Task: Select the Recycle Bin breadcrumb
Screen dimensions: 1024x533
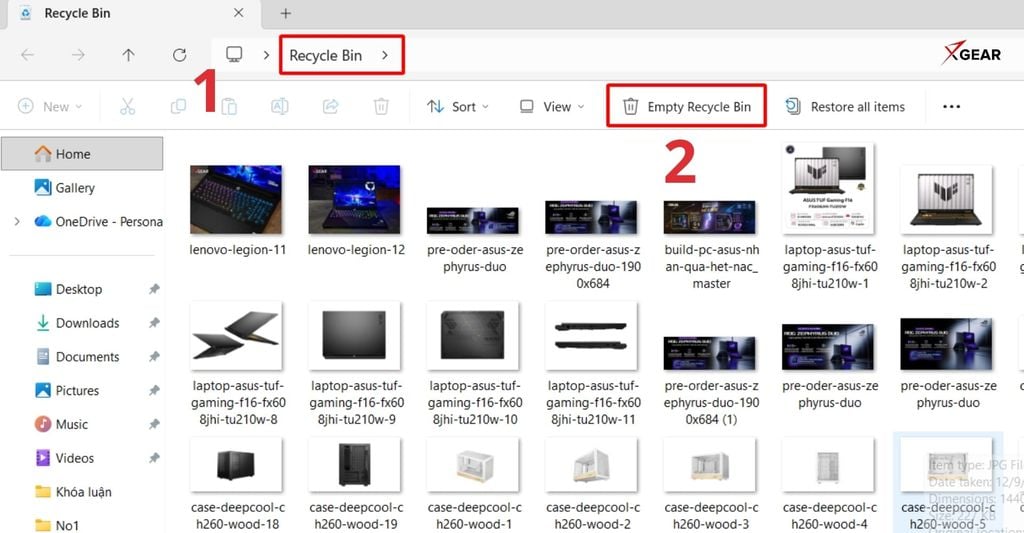Action: click(x=325, y=56)
